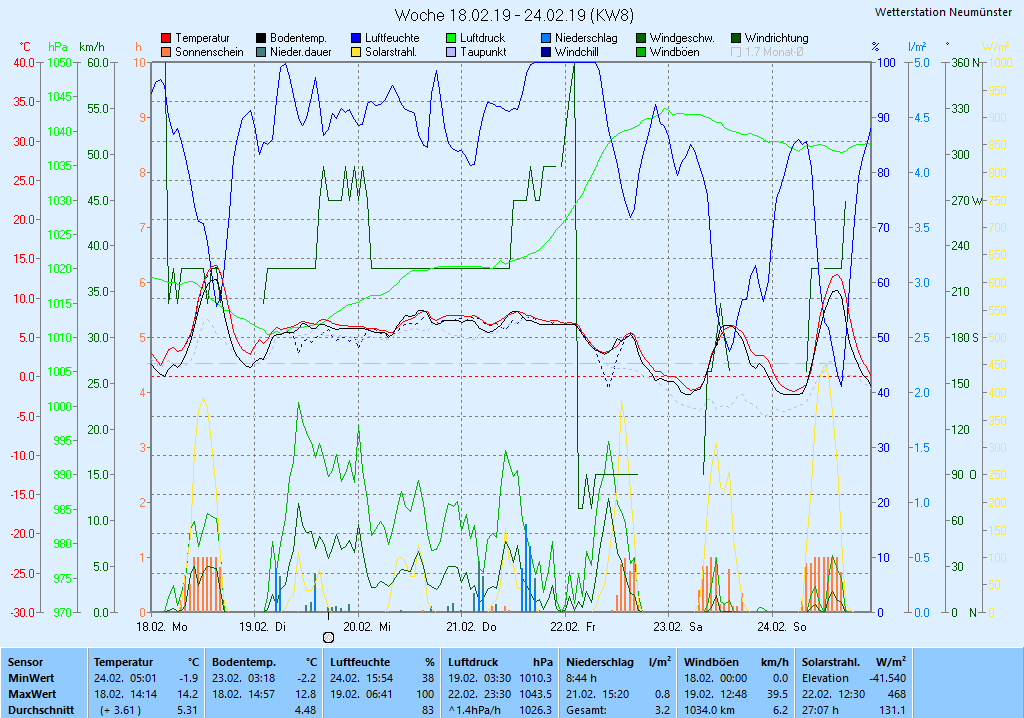1024x718 pixels.
Task: Click the 'MinWert' row label
Action: point(31,678)
